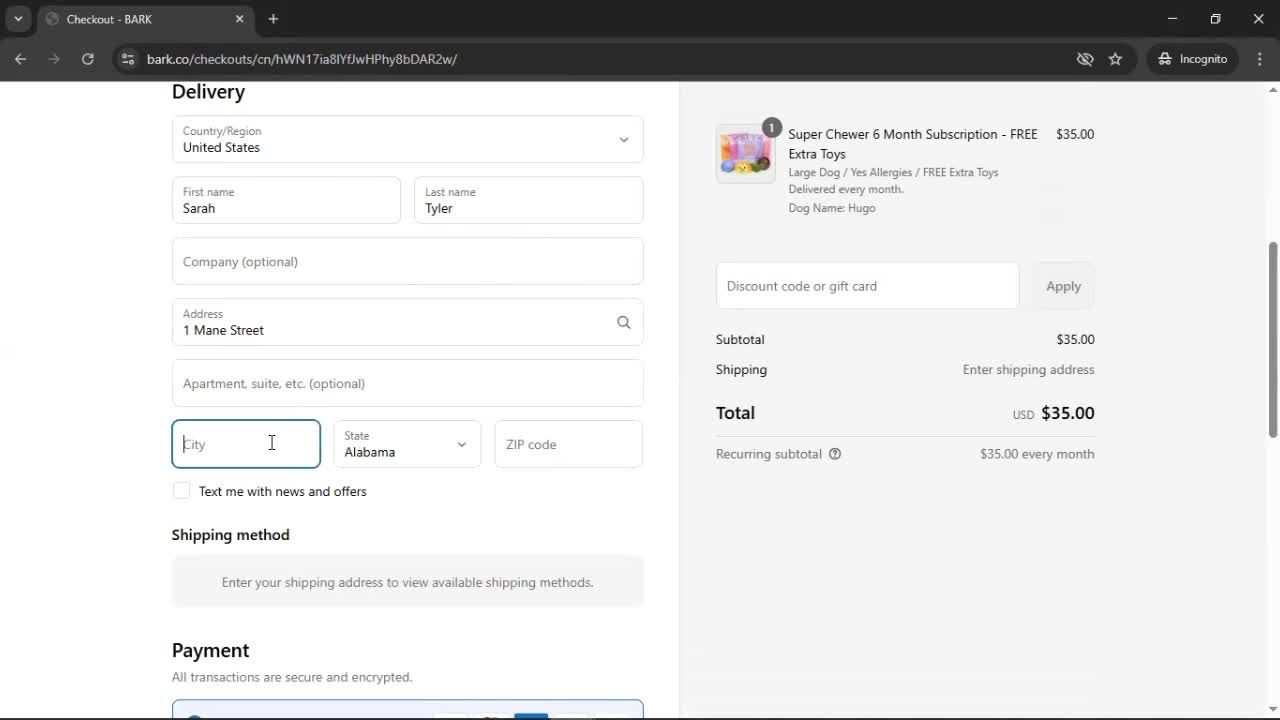
Task: Reload the checkout page
Action: pos(88,59)
